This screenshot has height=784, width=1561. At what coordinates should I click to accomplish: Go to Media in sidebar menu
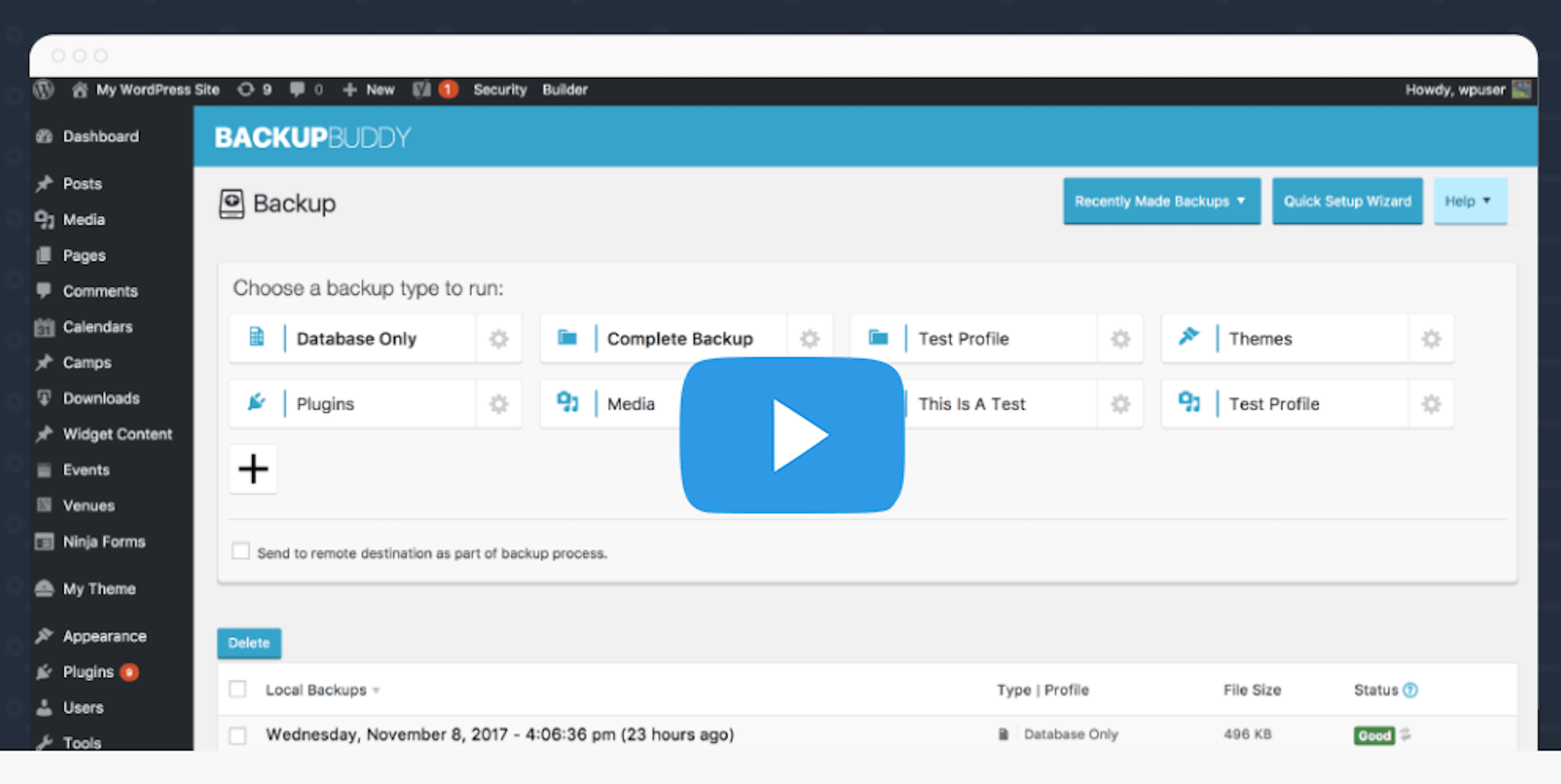[x=84, y=220]
